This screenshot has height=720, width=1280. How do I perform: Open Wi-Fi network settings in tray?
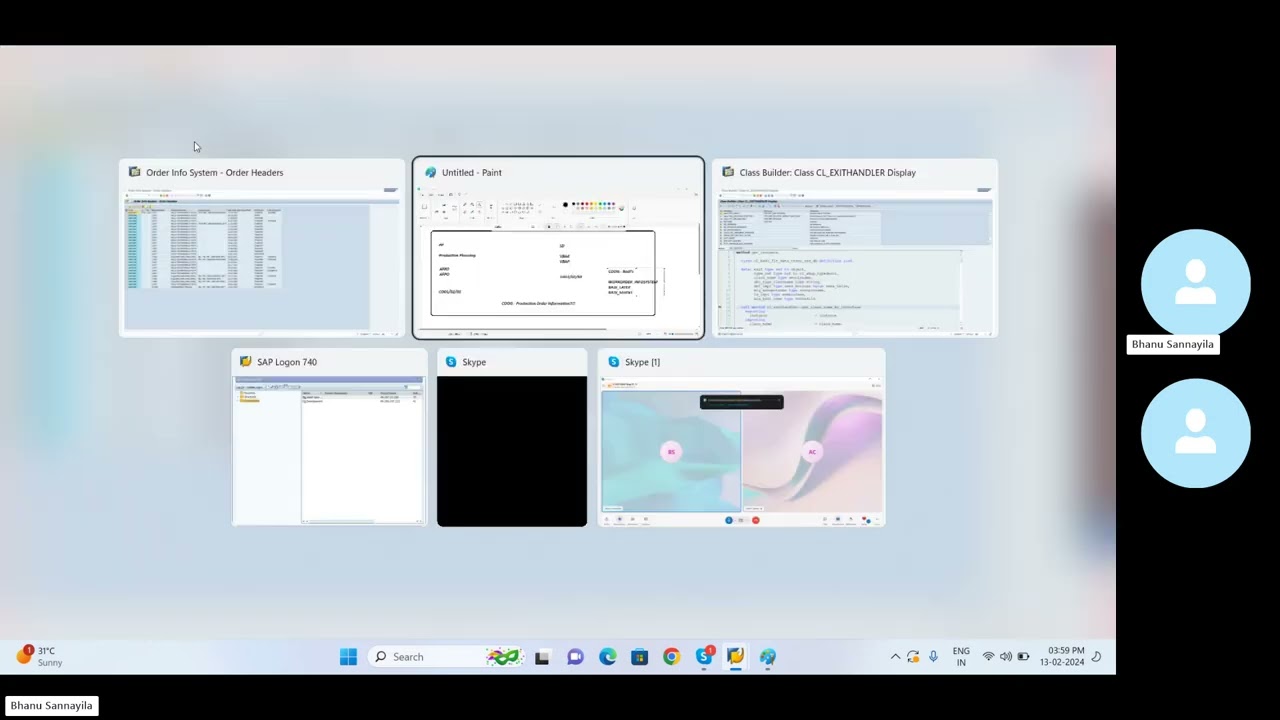(988, 657)
